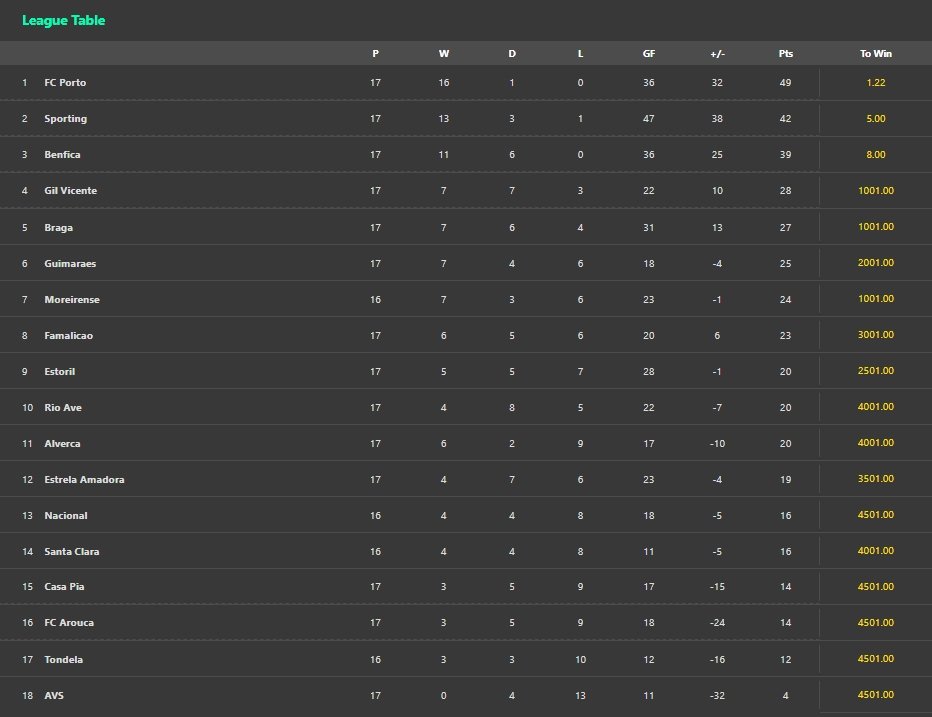Choose Gil Vicente's To Win odds
The width and height of the screenshot is (932, 717).
tap(876, 191)
